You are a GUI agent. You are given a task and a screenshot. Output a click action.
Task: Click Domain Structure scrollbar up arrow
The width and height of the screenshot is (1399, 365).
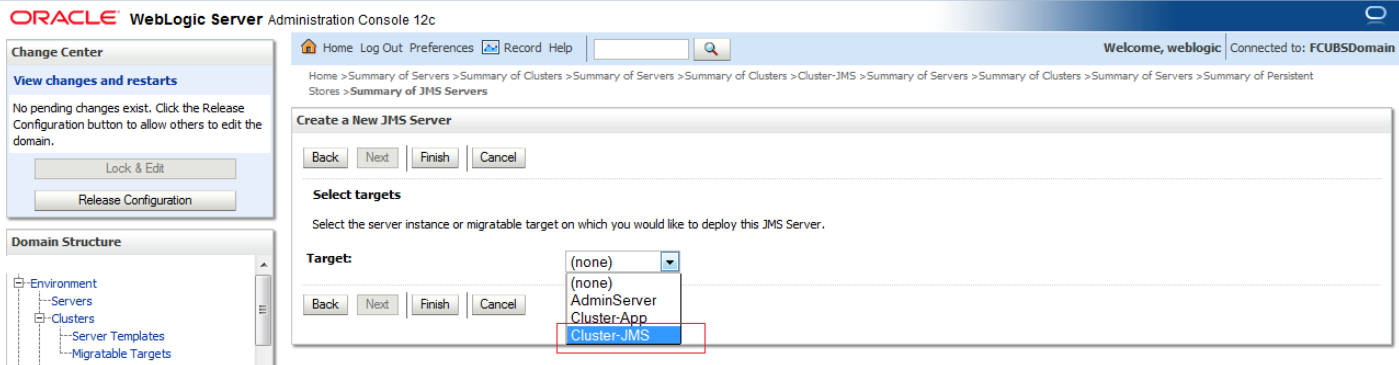(264, 265)
